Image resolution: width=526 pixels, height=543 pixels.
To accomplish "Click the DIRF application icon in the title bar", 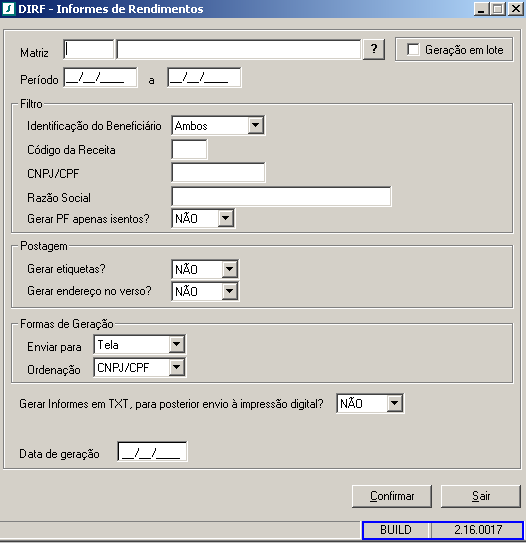I will pos(8,9).
